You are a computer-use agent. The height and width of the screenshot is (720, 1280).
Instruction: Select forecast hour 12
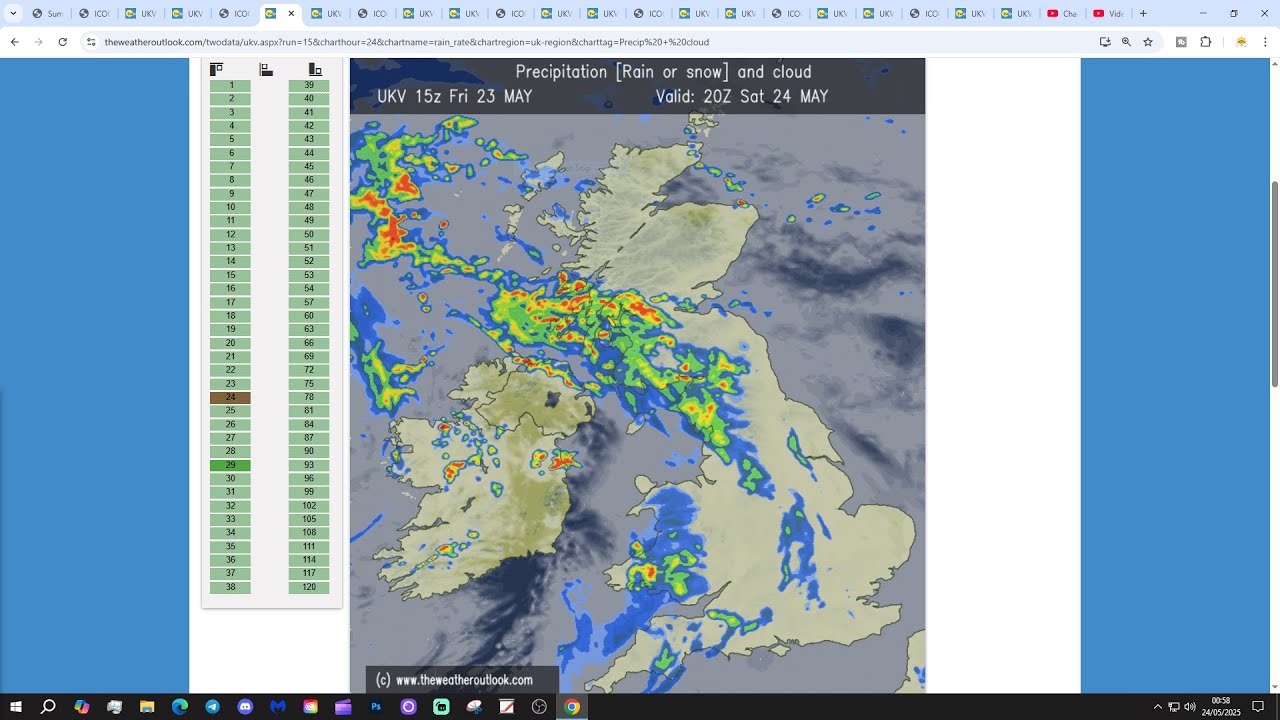tap(230, 234)
